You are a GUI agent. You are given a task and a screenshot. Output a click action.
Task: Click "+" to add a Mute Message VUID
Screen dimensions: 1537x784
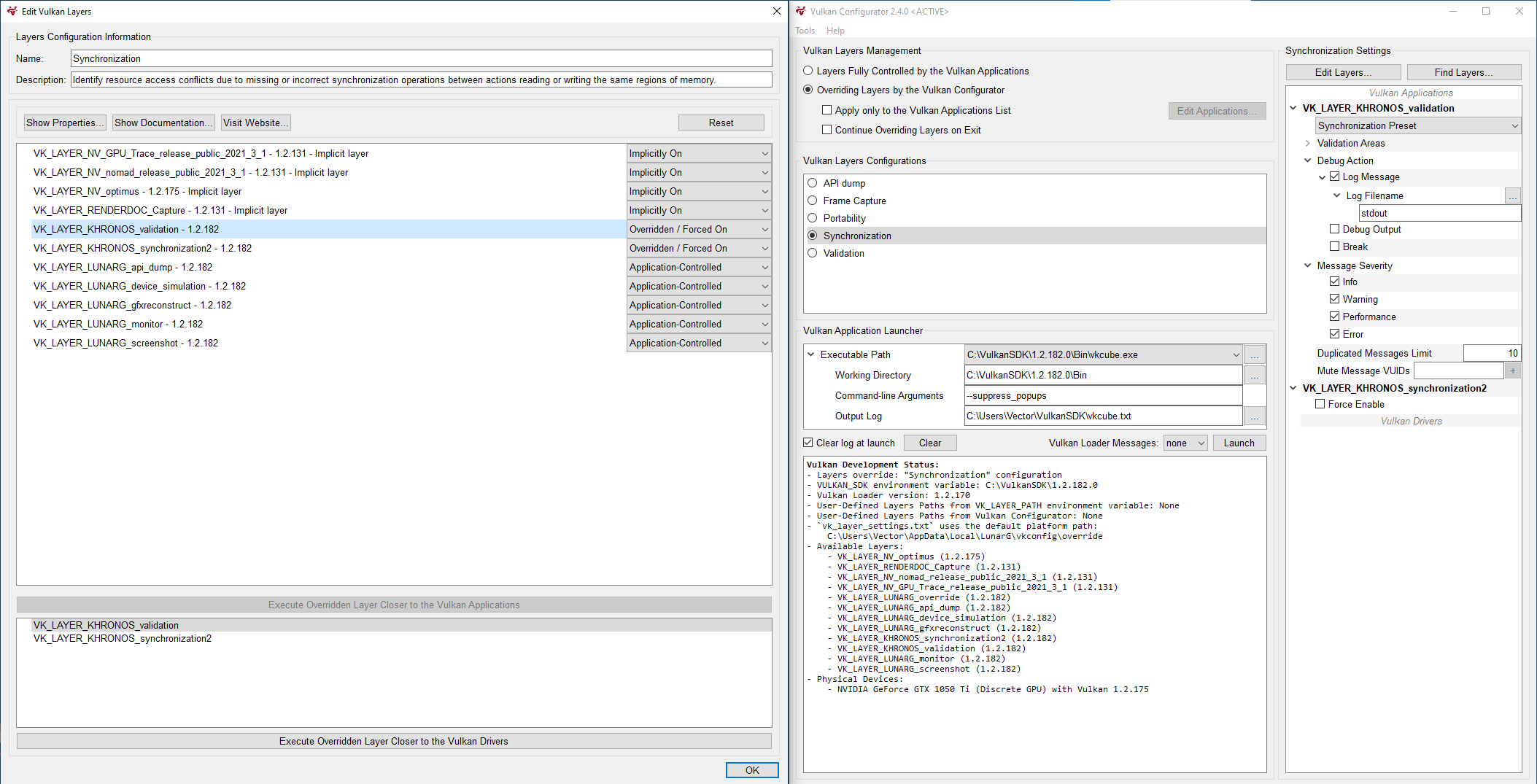[1513, 370]
